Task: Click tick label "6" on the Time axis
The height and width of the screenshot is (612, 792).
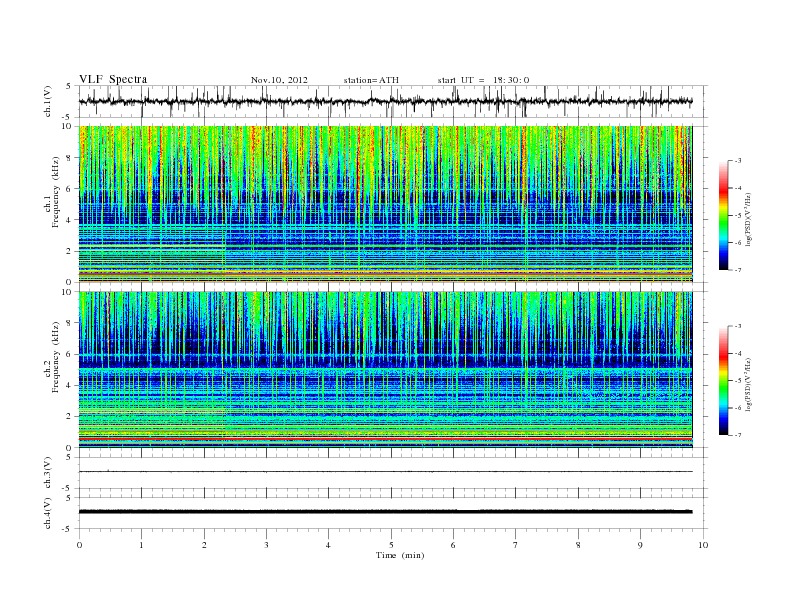Action: pyautogui.click(x=453, y=545)
